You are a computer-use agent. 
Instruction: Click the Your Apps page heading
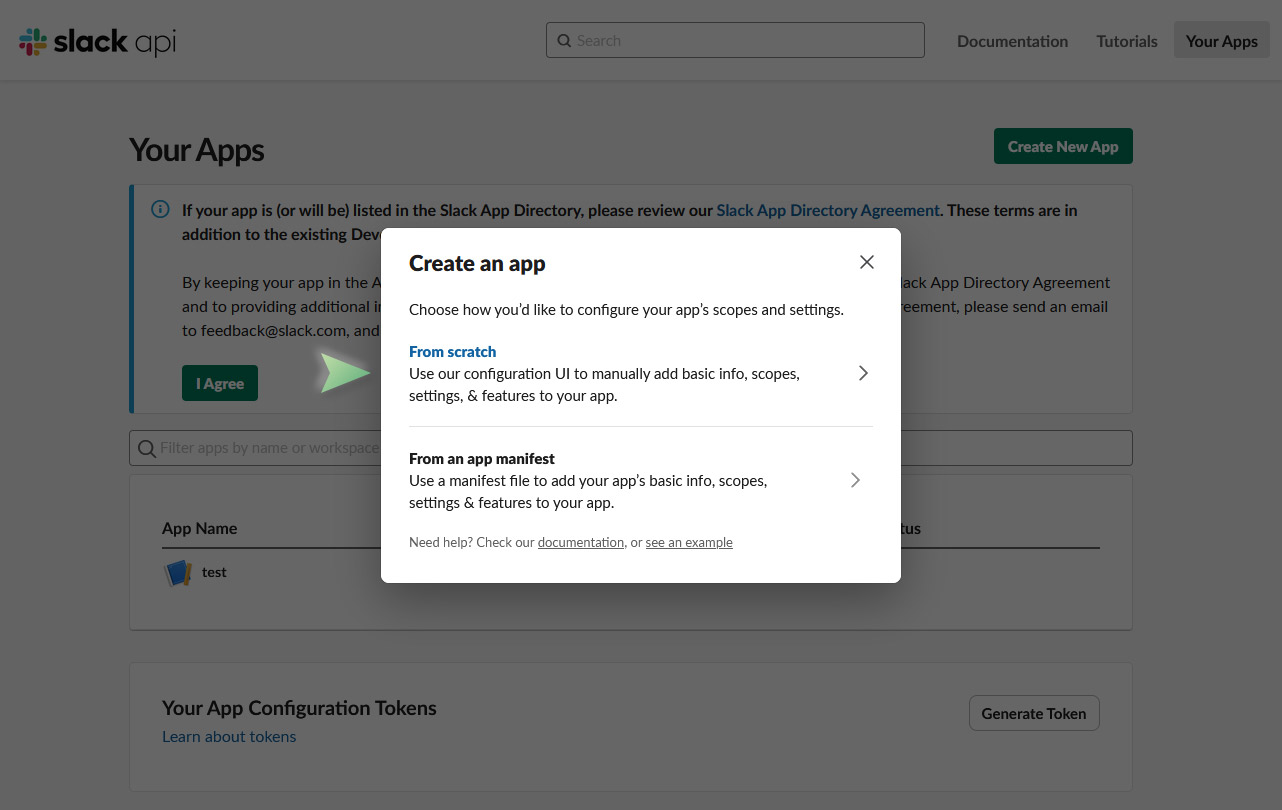click(x=197, y=150)
